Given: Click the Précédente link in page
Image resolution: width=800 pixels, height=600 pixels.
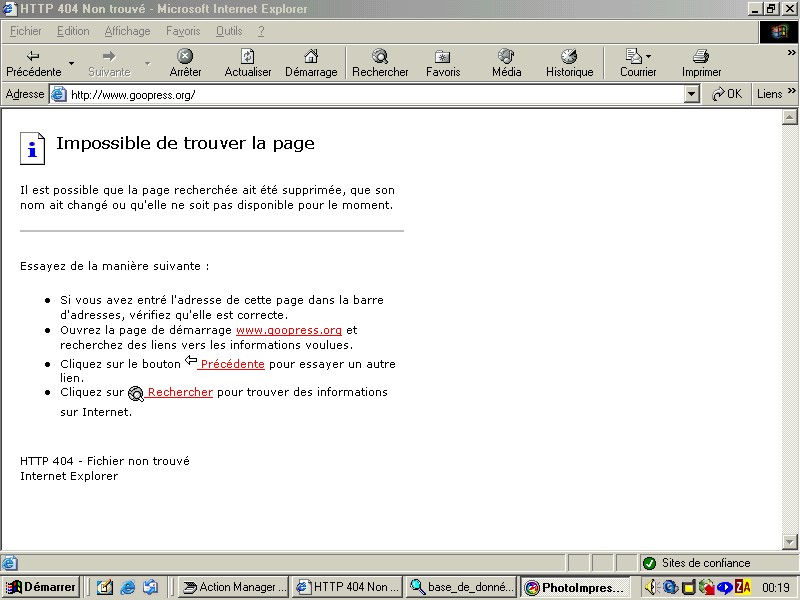Looking at the screenshot, I should (231, 364).
